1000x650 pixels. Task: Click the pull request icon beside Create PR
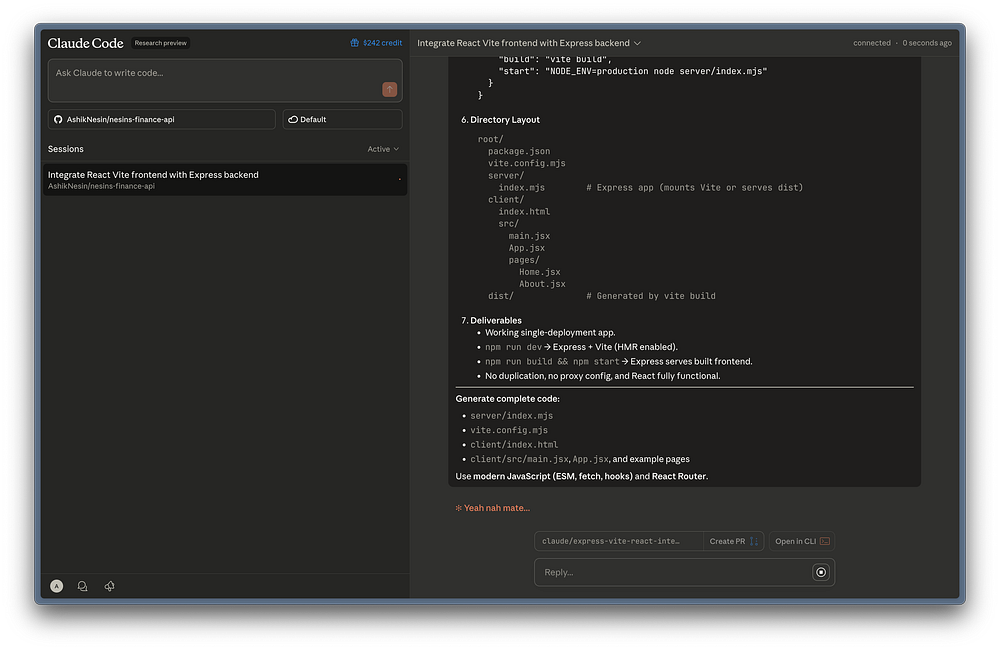click(754, 541)
